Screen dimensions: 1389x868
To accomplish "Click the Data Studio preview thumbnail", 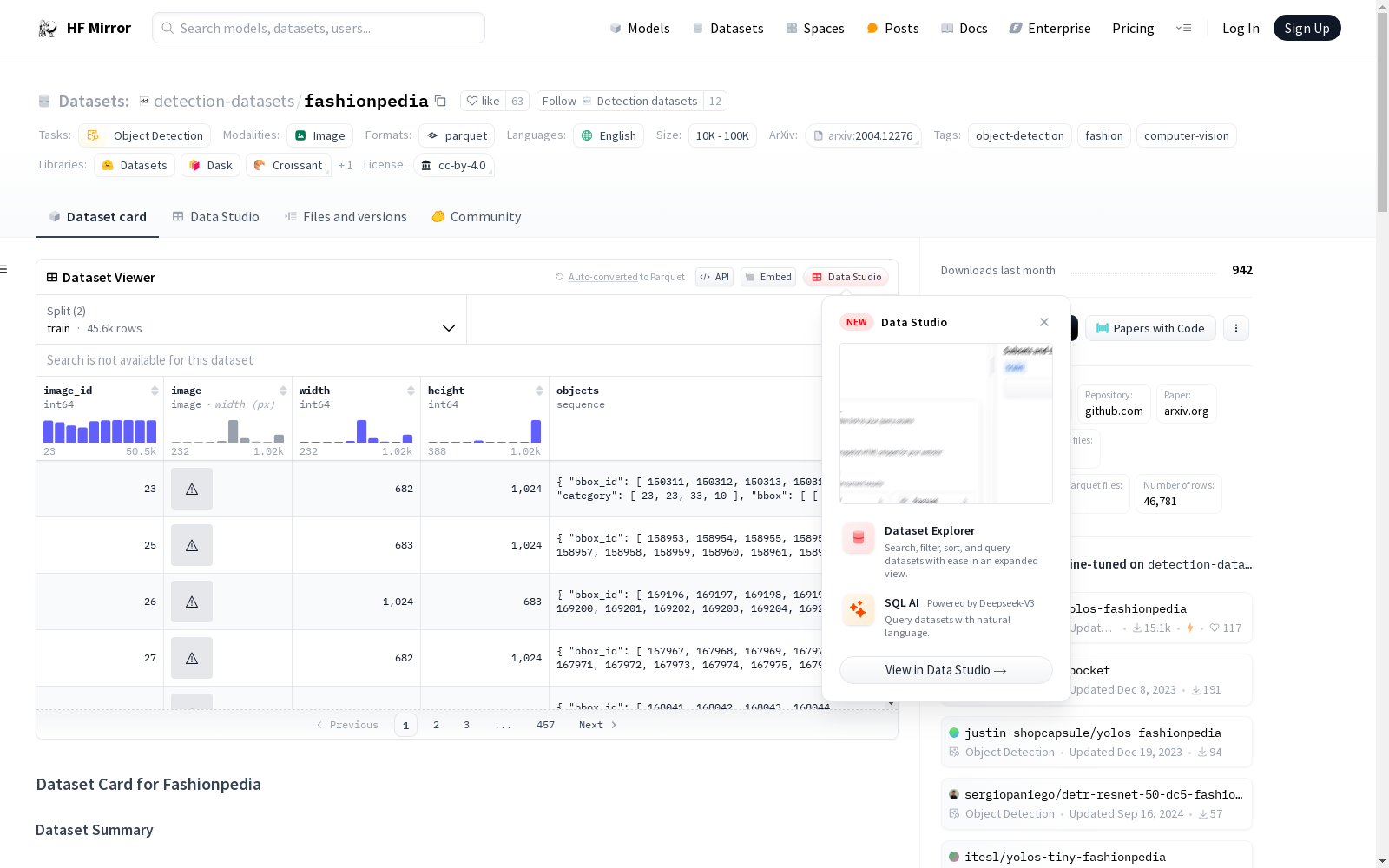I will point(946,424).
